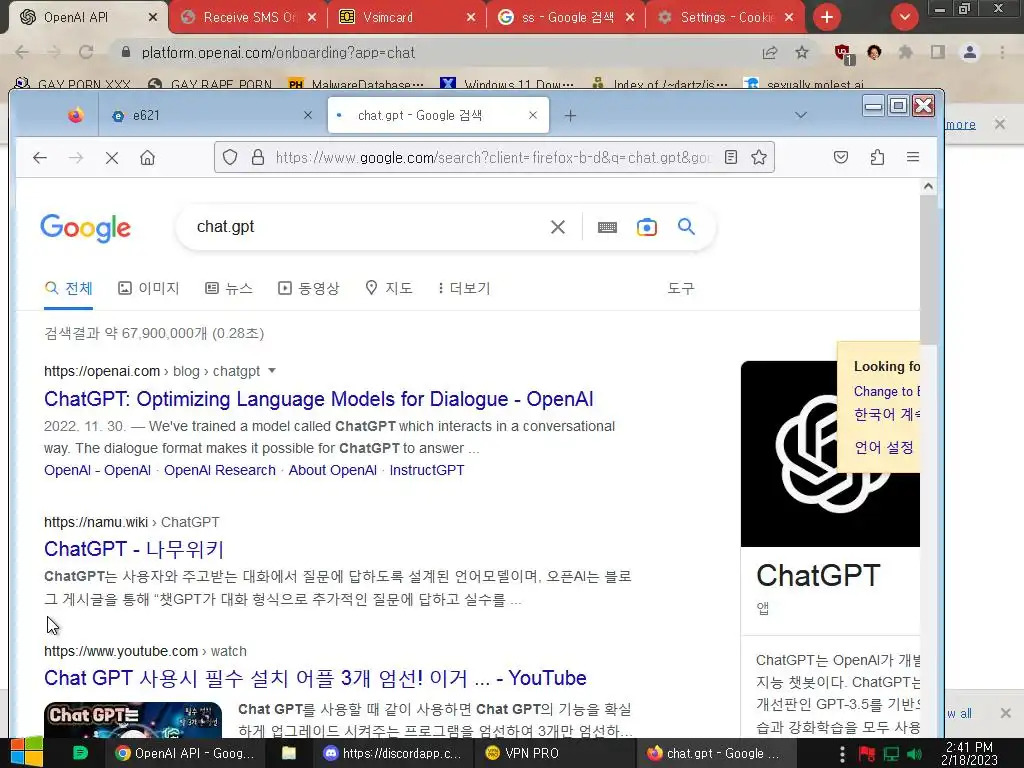Open Chat GPT YouTube video result

pyautogui.click(x=315, y=678)
